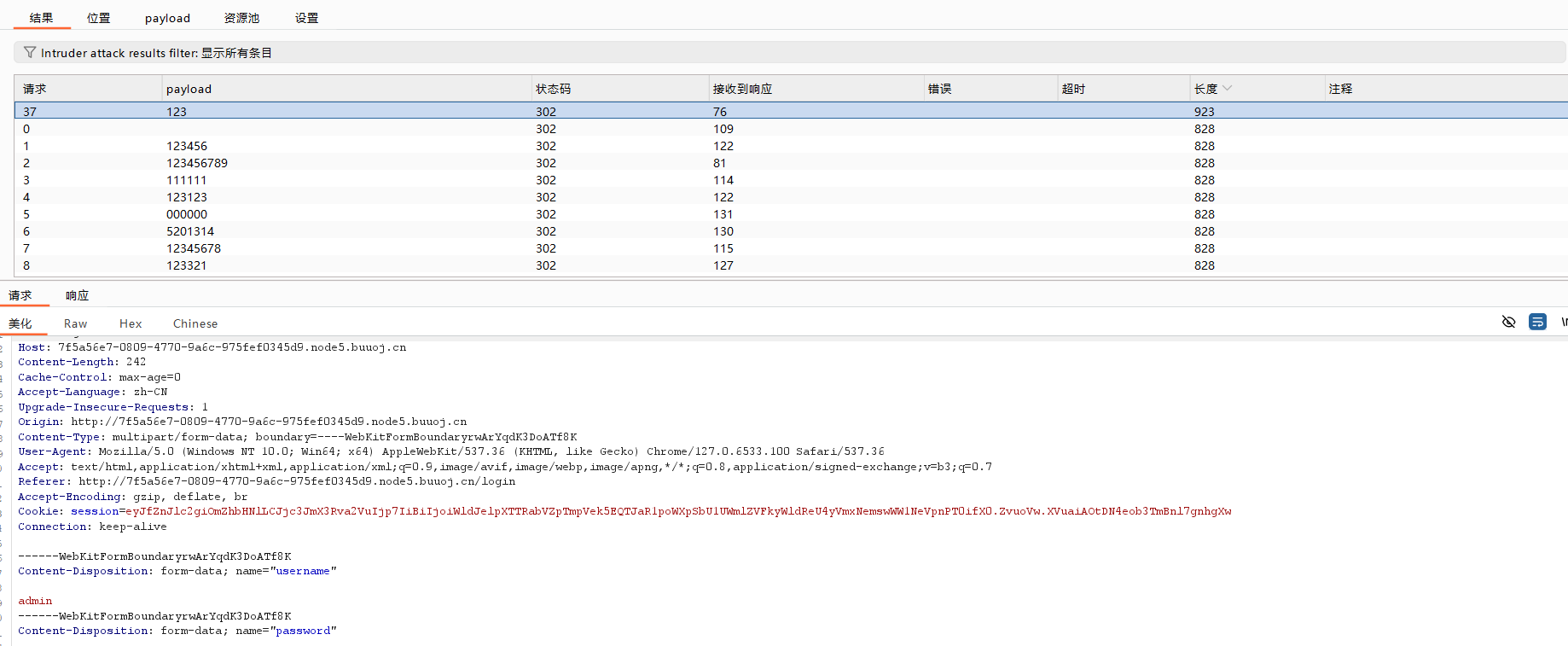This screenshot has width=1568, height=646.
Task: Sort by the 错误 column header
Action: coord(990,89)
